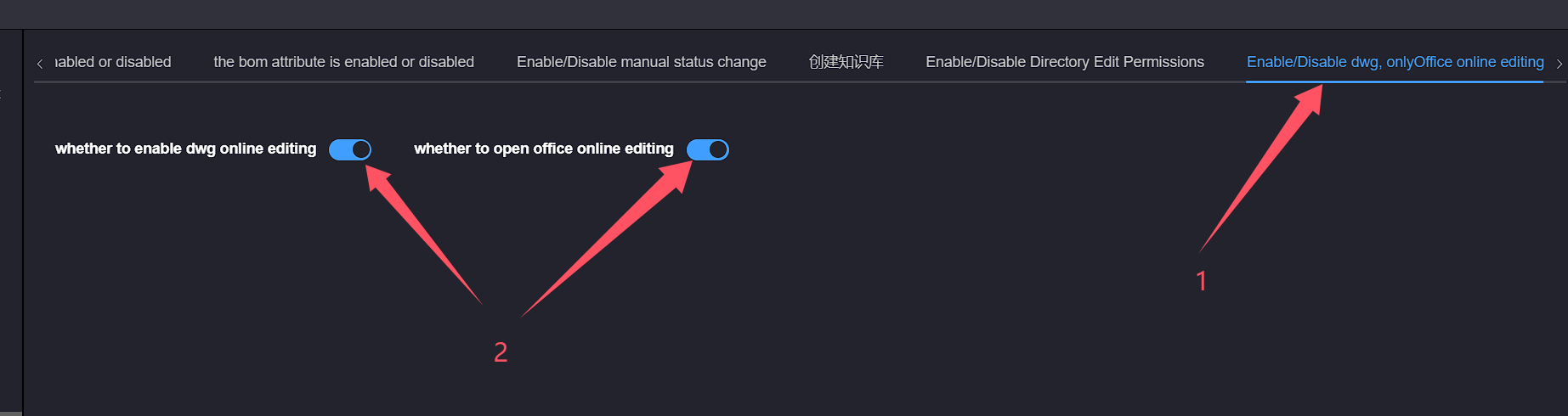This screenshot has height=416, width=1568.
Task: Click the red arrow pointing at the office switch
Action: (607, 239)
